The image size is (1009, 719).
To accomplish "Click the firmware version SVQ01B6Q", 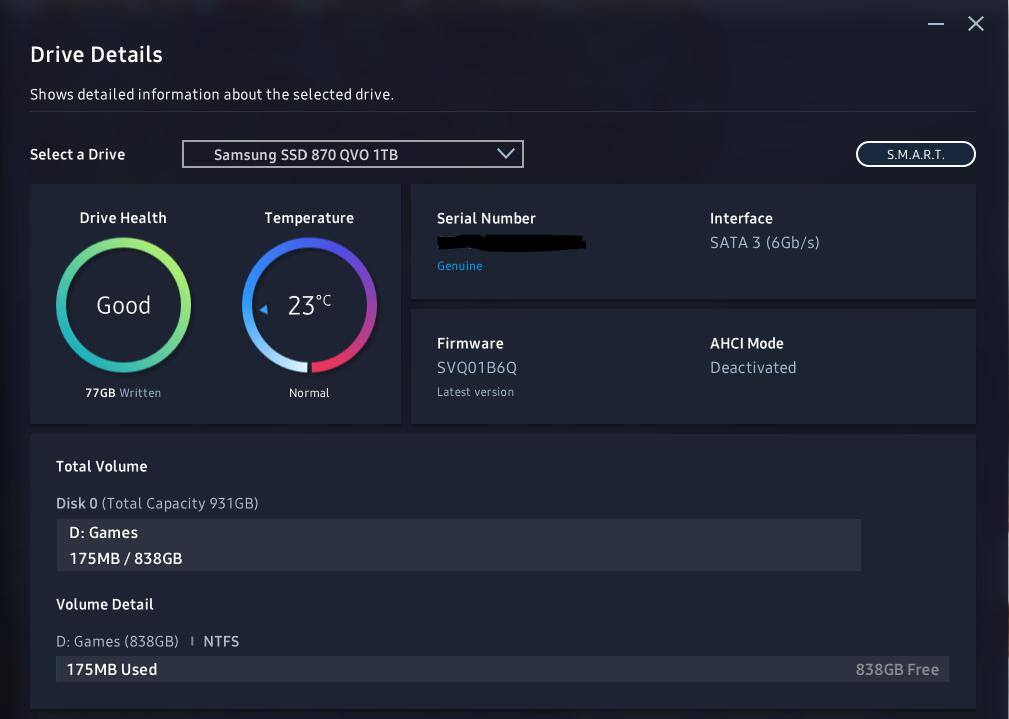I will (x=477, y=367).
